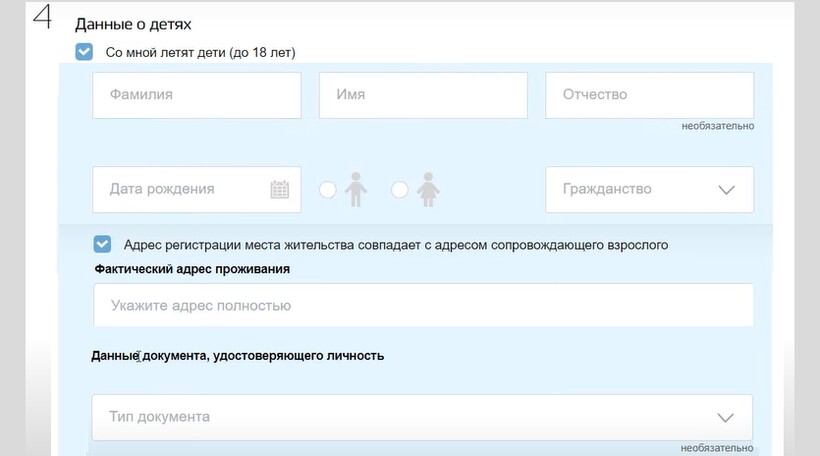
Task: Focus the Фамилия input field
Action: coord(196,95)
